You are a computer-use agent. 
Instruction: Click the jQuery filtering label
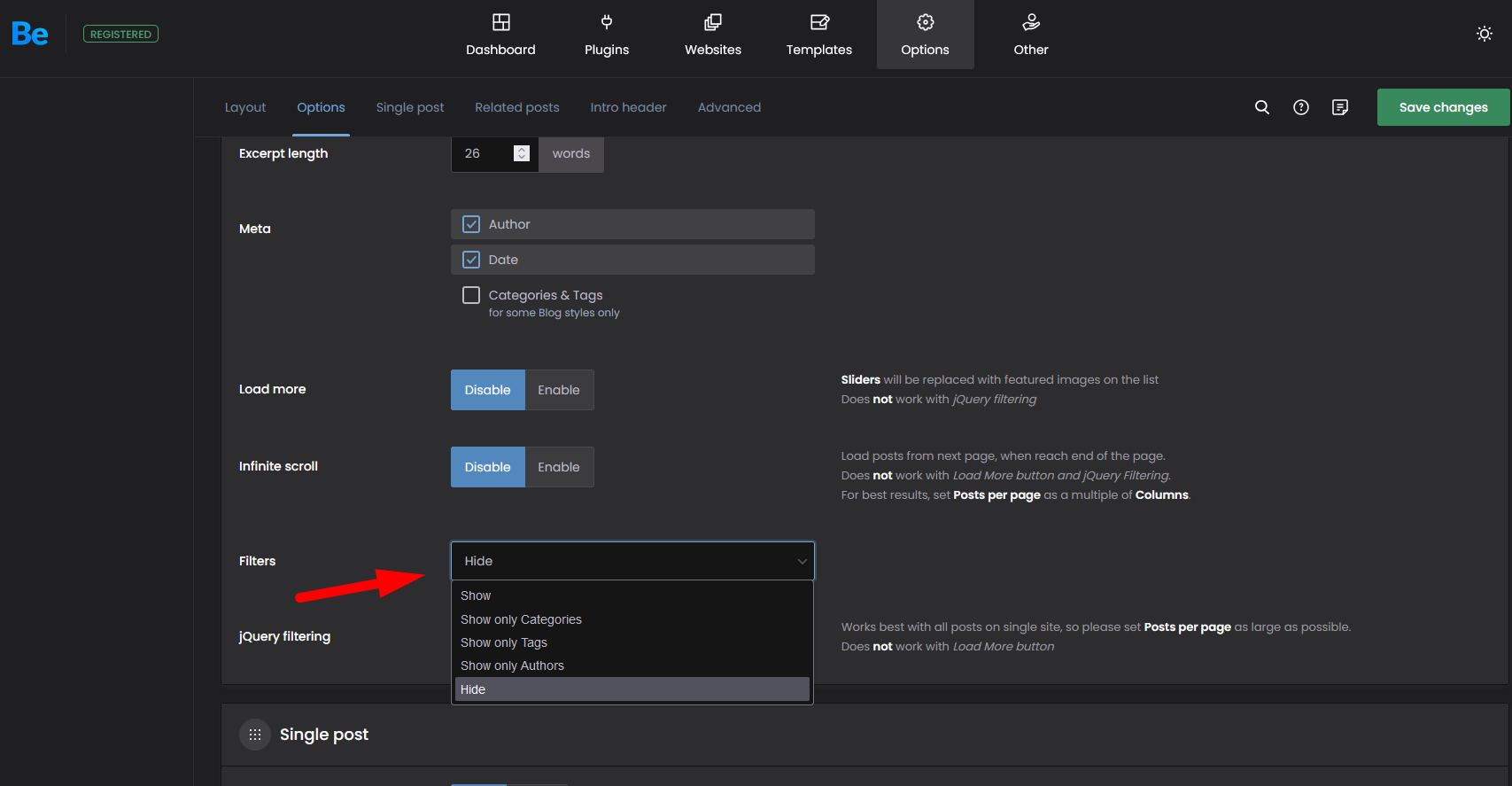[284, 636]
